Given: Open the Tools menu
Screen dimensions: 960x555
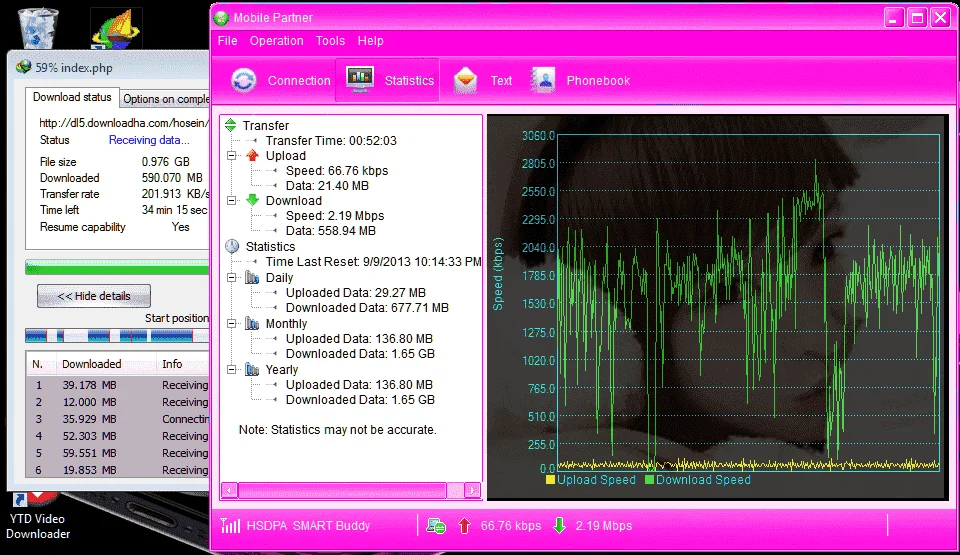Looking at the screenshot, I should tap(330, 40).
